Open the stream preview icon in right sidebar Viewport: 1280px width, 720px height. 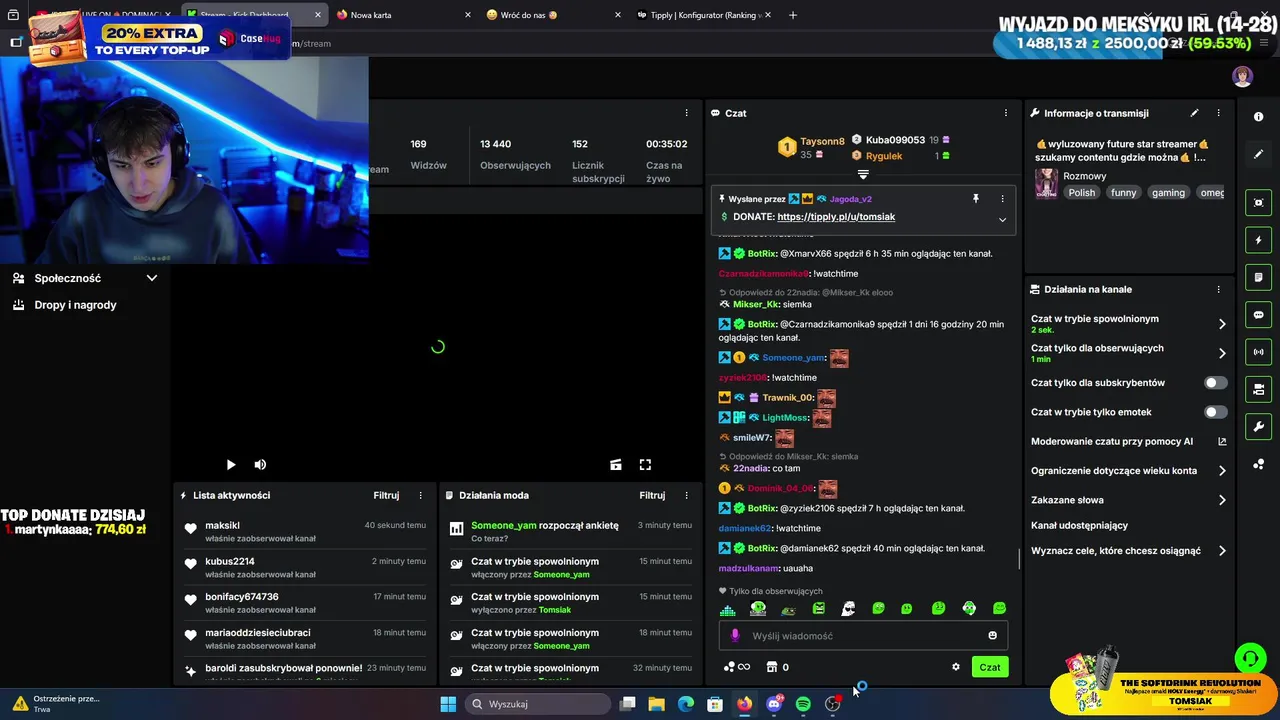click(x=1258, y=203)
